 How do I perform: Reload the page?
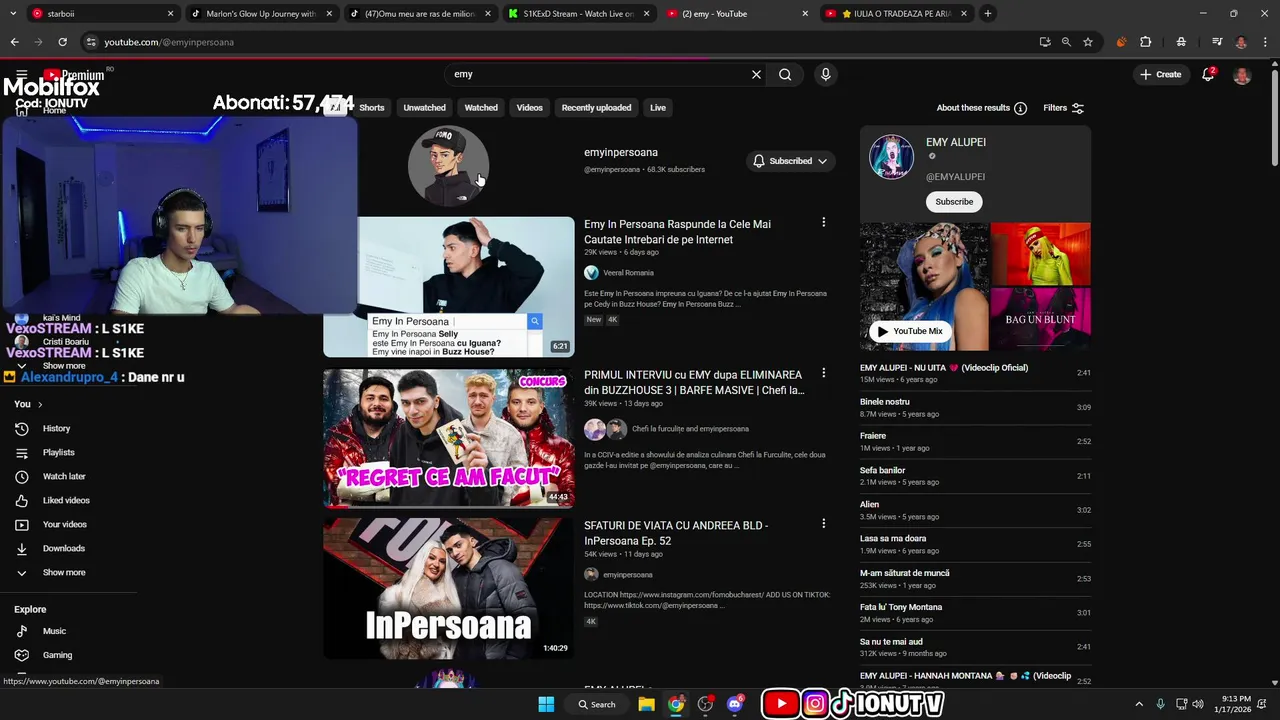[x=62, y=42]
